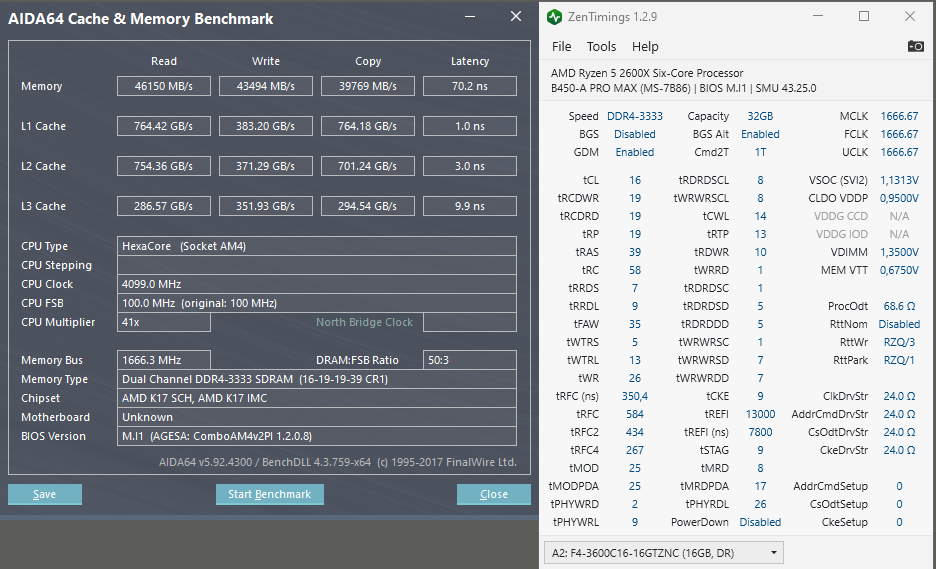This screenshot has height=569, width=936.
Task: Minimize the AIDA64 benchmark window
Action: click(x=470, y=17)
